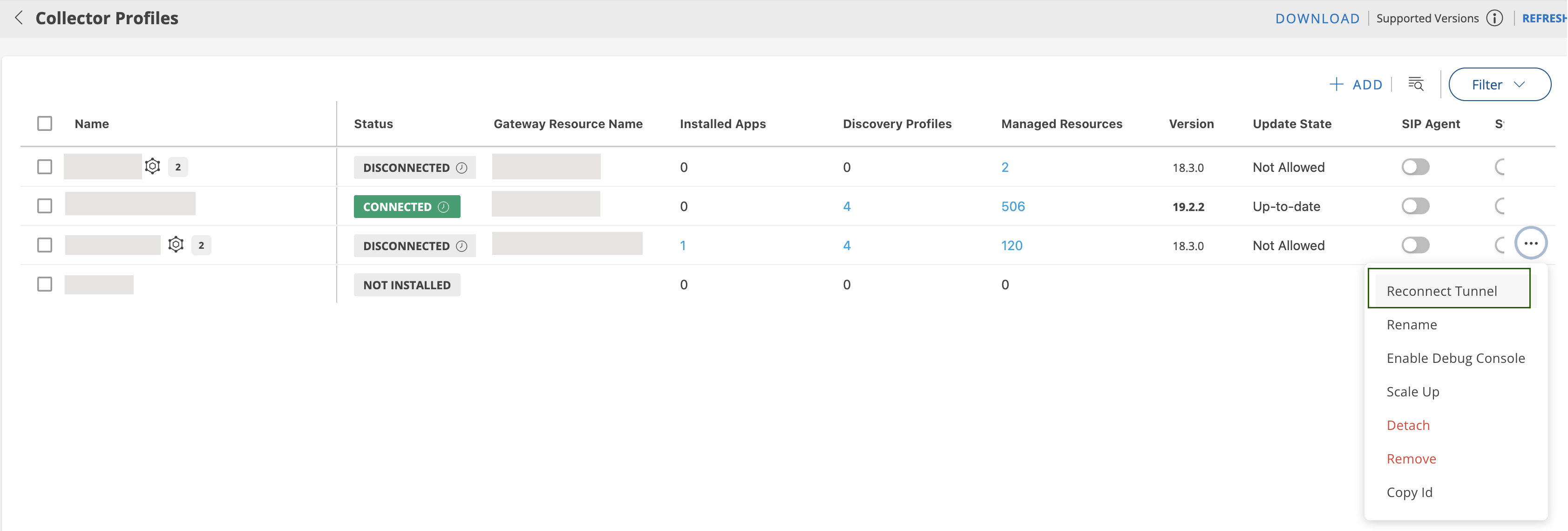This screenshot has height=531, width=1568.
Task: Click the info icon on the CONNECTED status
Action: coord(444,207)
